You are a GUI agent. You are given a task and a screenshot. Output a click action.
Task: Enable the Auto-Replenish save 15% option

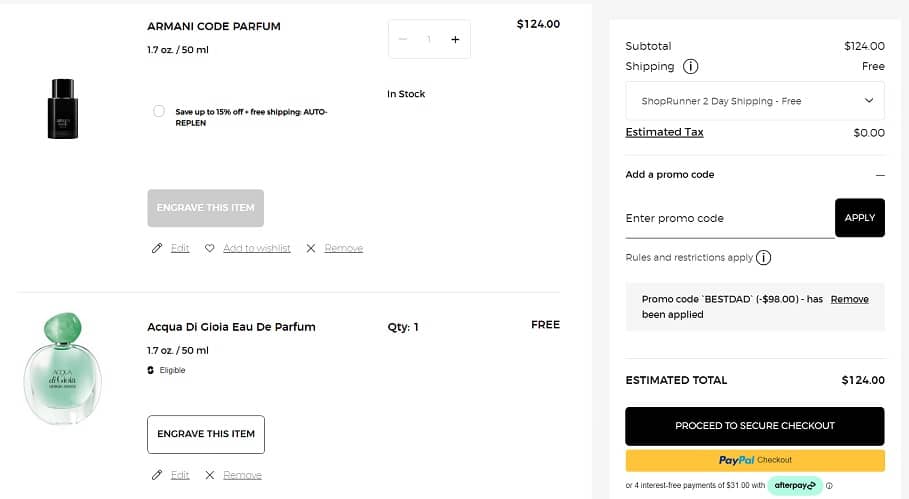pos(159,111)
